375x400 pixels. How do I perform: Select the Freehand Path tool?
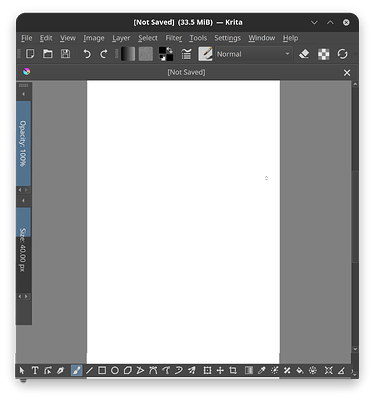(166, 370)
